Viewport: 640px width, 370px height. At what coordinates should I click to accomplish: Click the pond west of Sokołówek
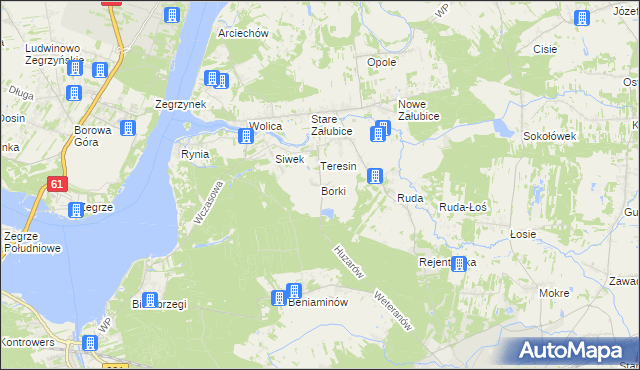(504, 129)
